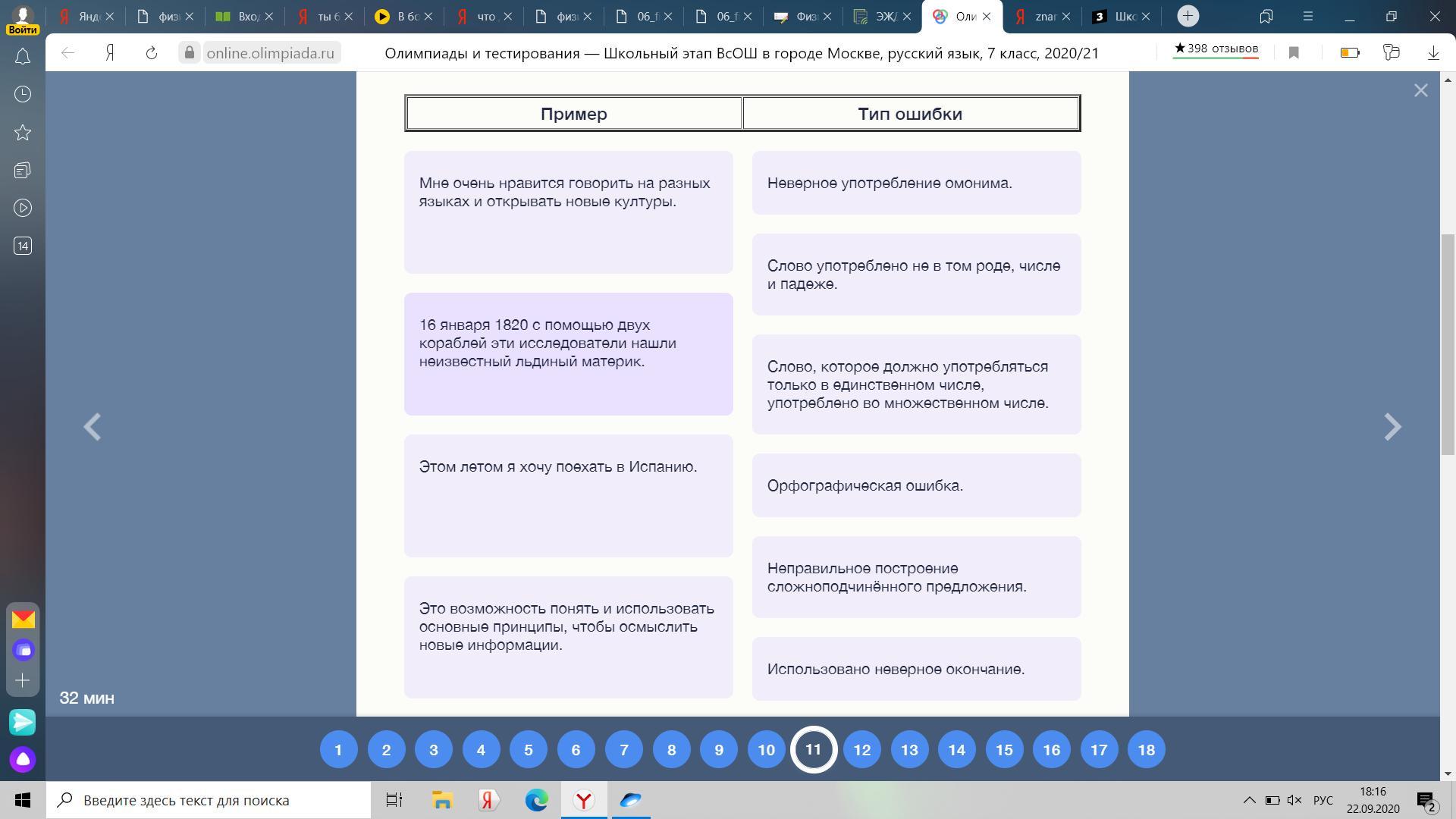
Task: Select 'Этом летом я хочу поехать' example
Action: pyautogui.click(x=568, y=495)
